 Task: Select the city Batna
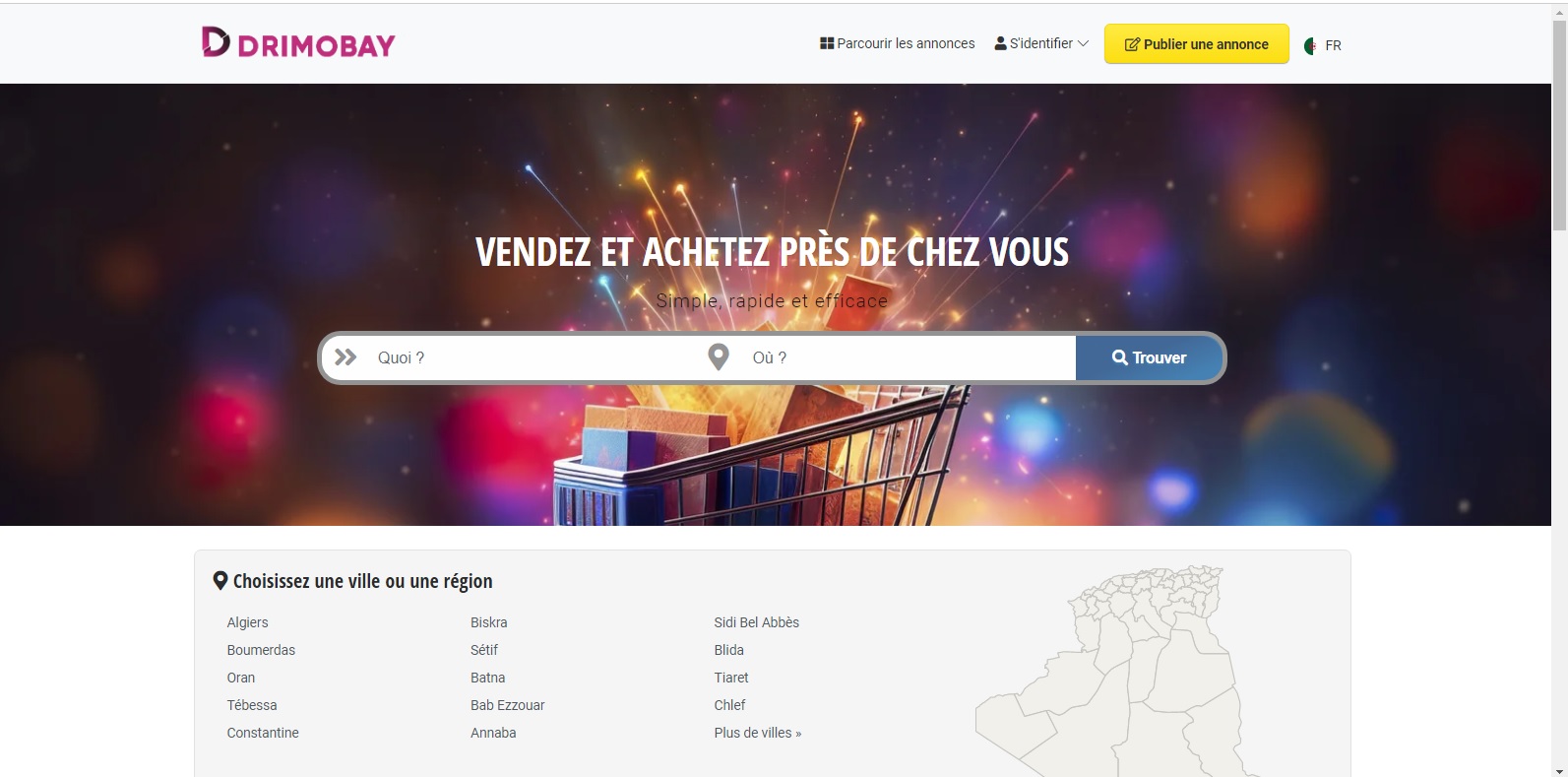point(488,678)
